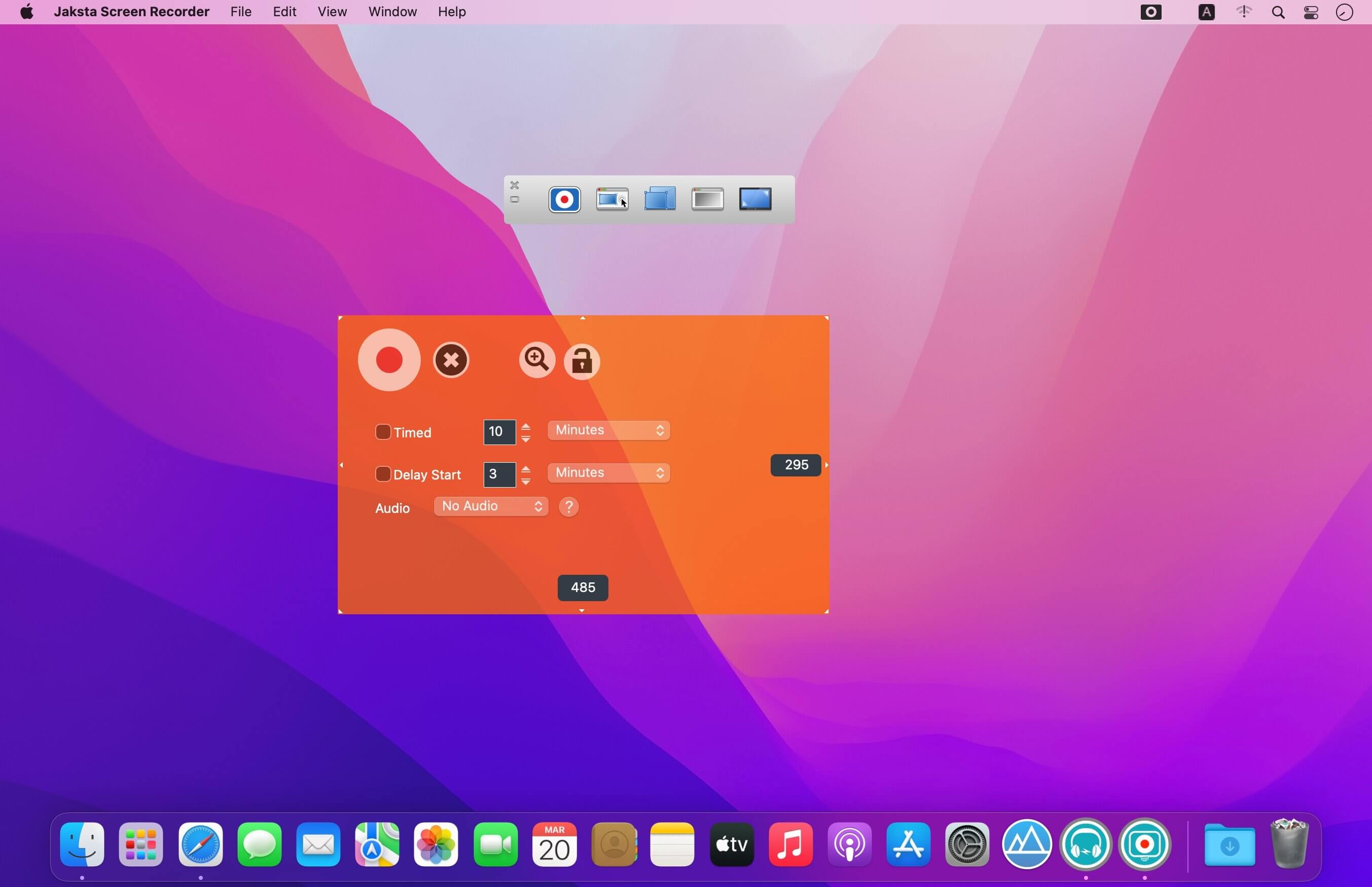The height and width of the screenshot is (887, 1372).
Task: Choose the window capture icon in the toolbar
Action: point(611,199)
